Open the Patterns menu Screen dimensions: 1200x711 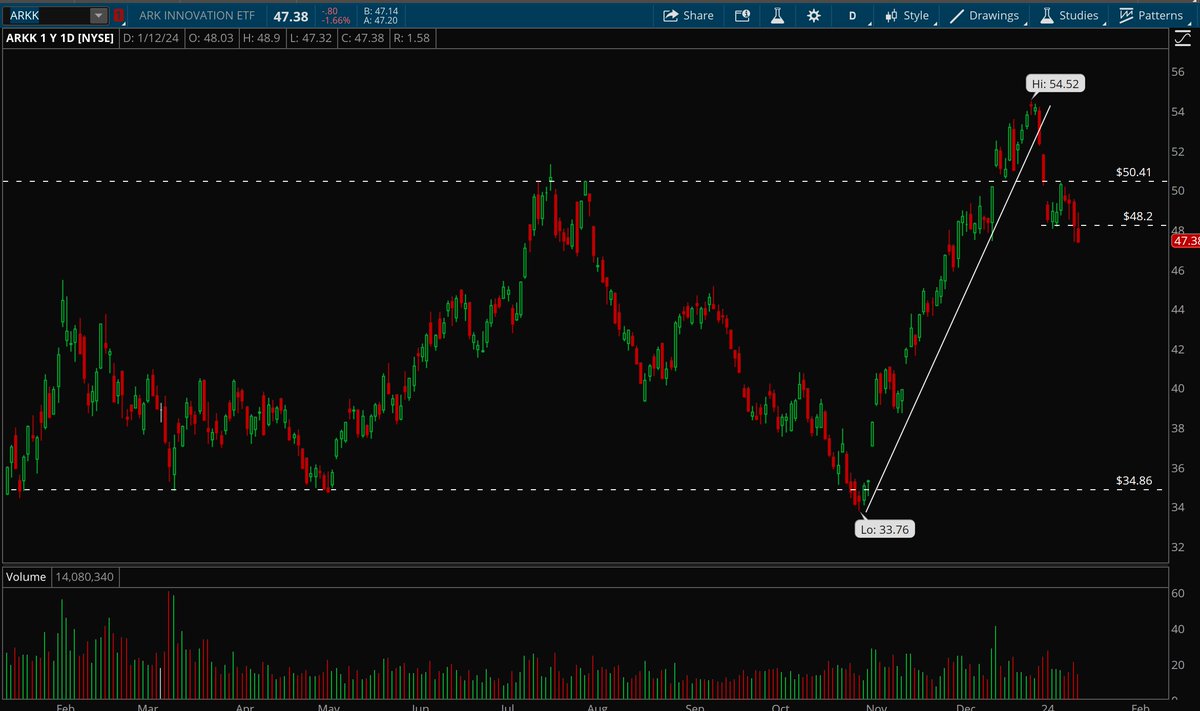point(1153,15)
